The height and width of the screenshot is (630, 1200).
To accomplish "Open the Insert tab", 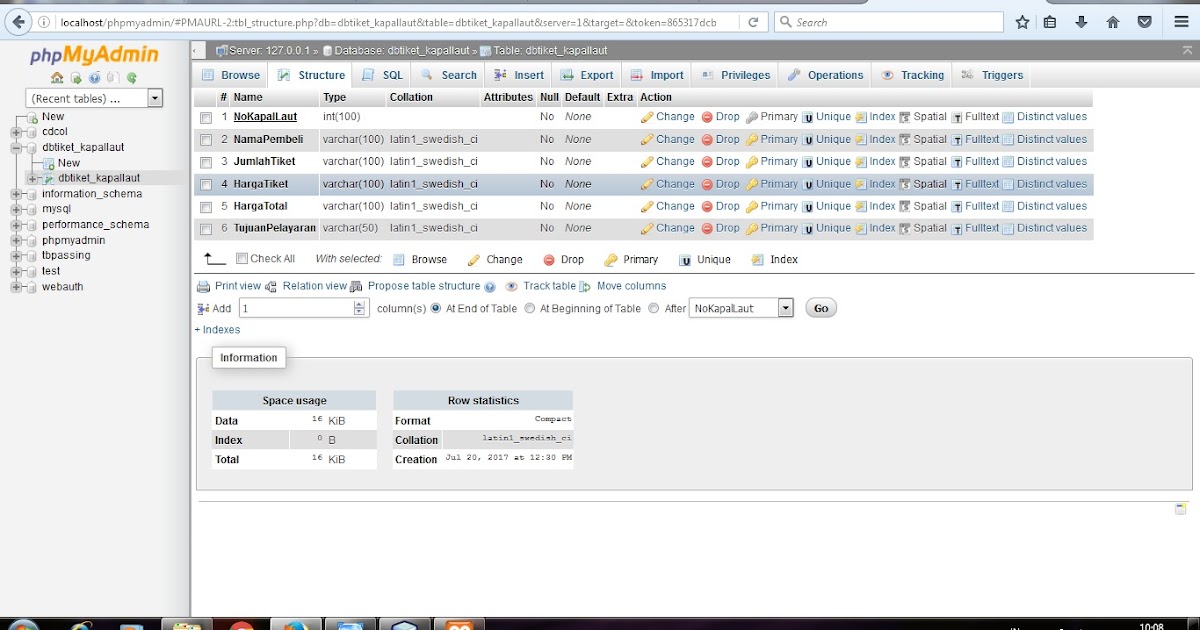I will (x=519, y=75).
